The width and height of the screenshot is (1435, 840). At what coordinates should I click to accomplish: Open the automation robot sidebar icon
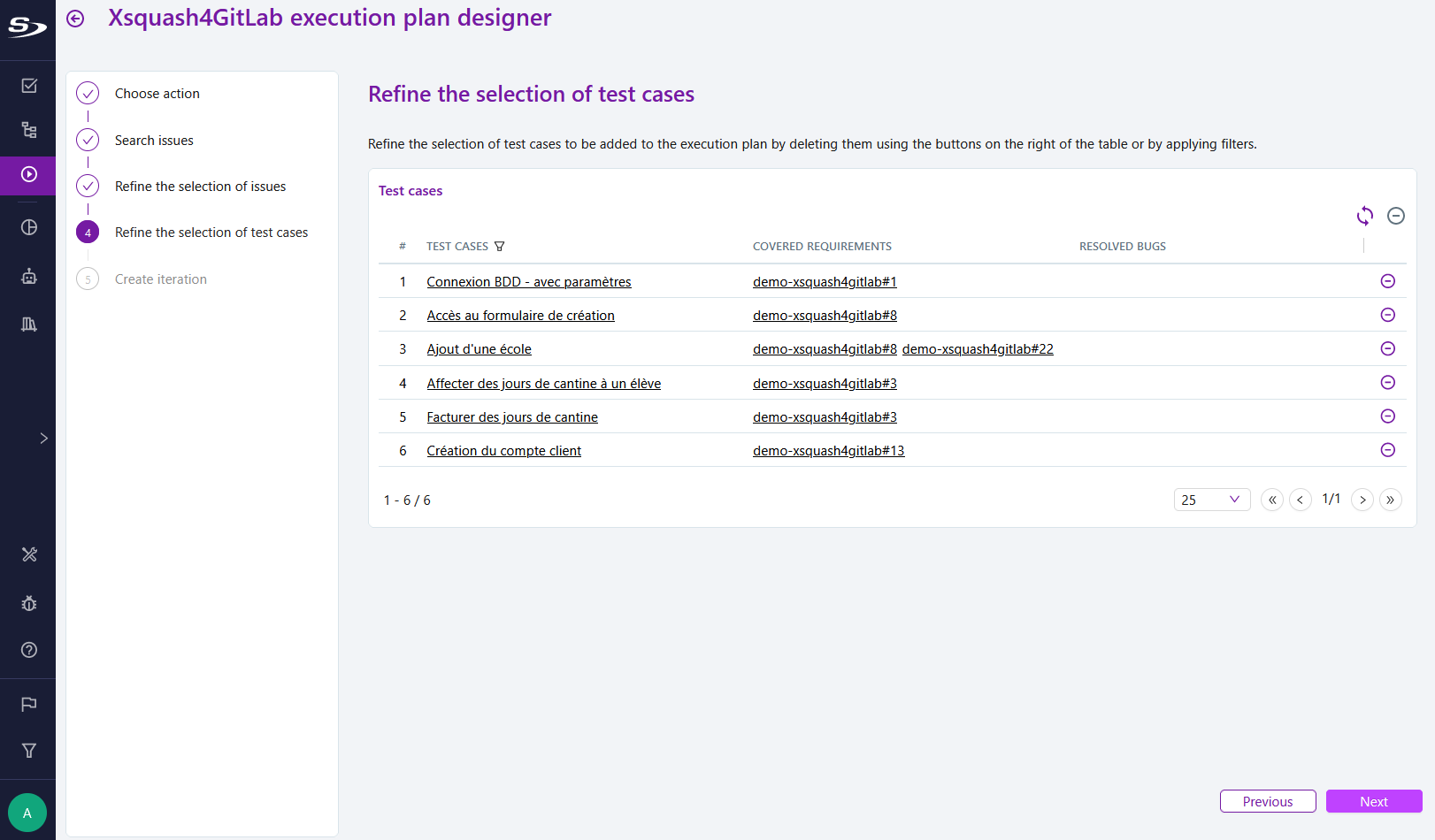pyautogui.click(x=29, y=276)
